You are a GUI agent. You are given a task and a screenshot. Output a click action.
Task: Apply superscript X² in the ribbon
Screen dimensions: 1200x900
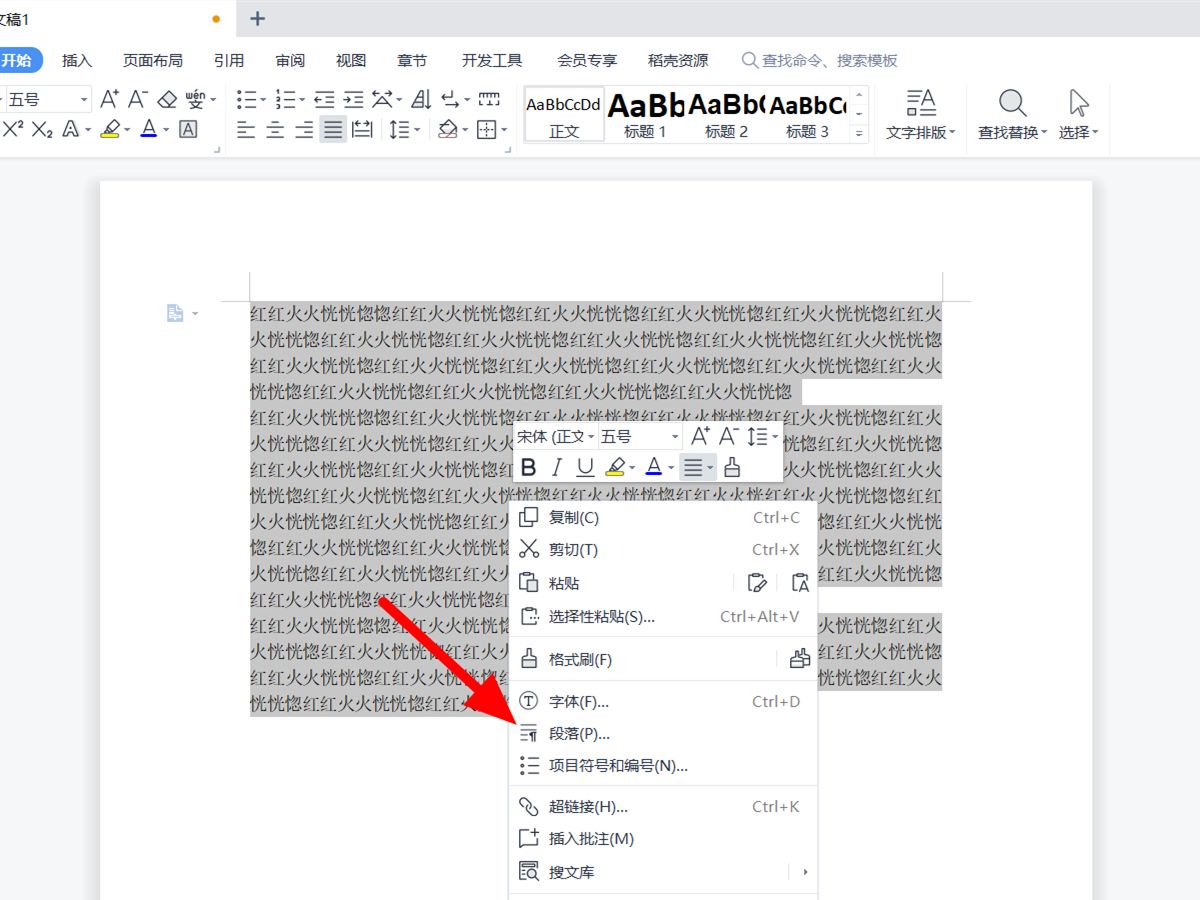tap(13, 129)
